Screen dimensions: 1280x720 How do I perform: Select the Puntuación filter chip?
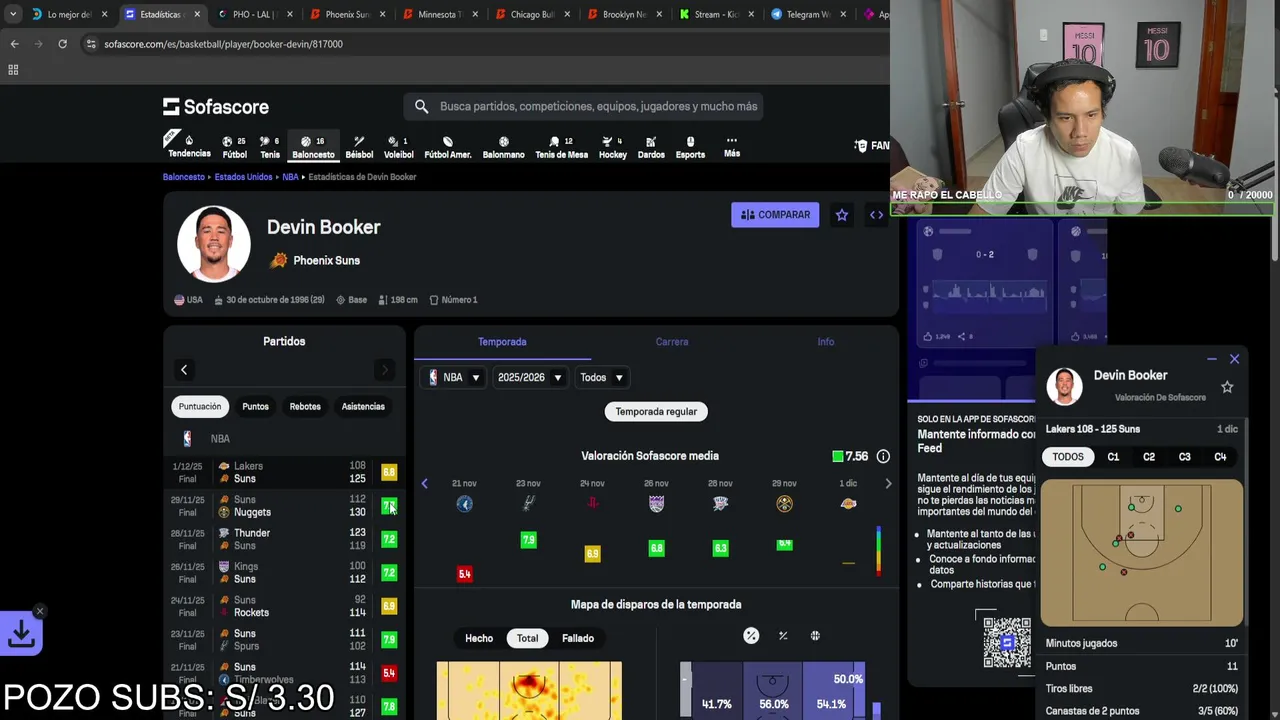200,407
